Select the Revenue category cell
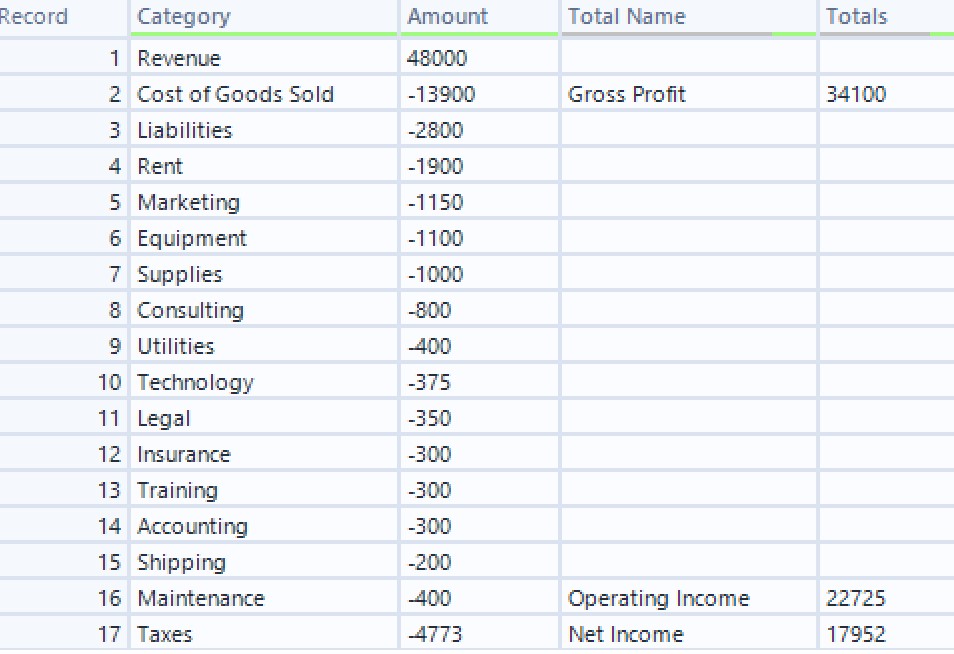Viewport: 954px width, 654px height. (179, 58)
